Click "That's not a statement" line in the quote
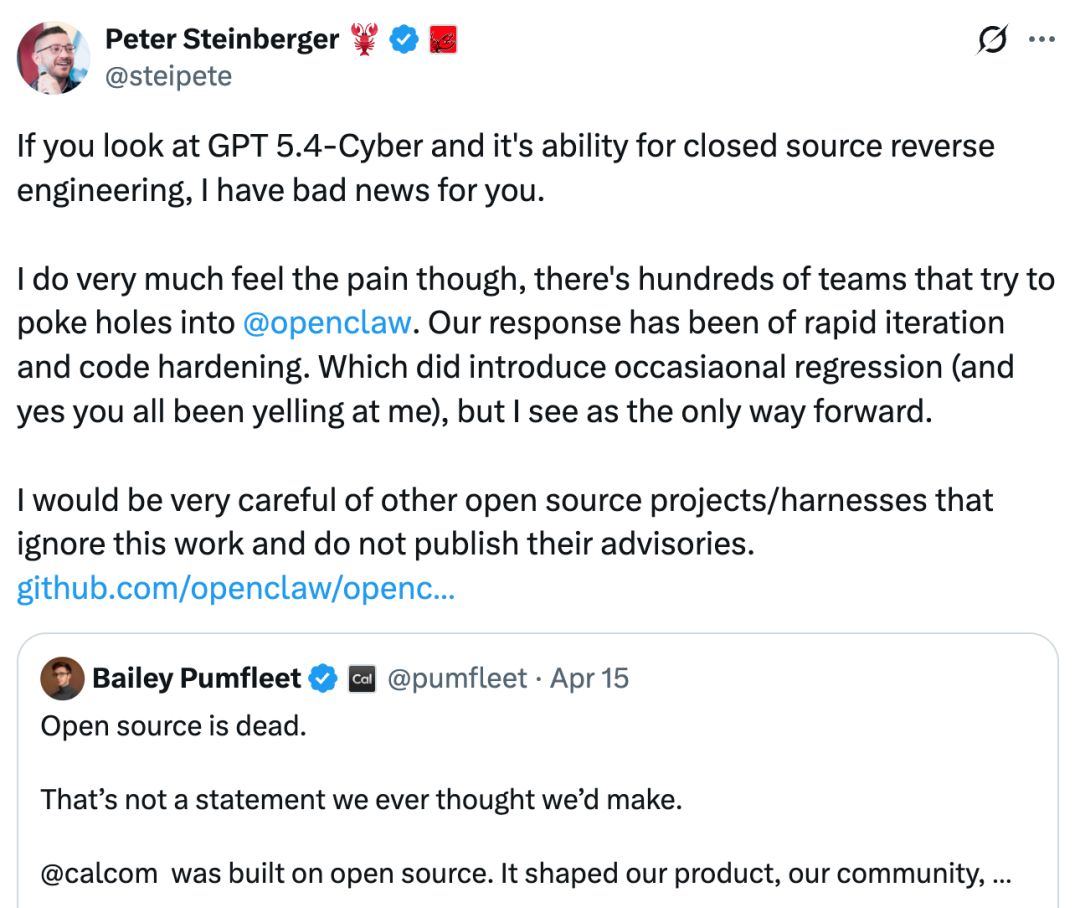The image size is (1080, 908). coord(360,800)
